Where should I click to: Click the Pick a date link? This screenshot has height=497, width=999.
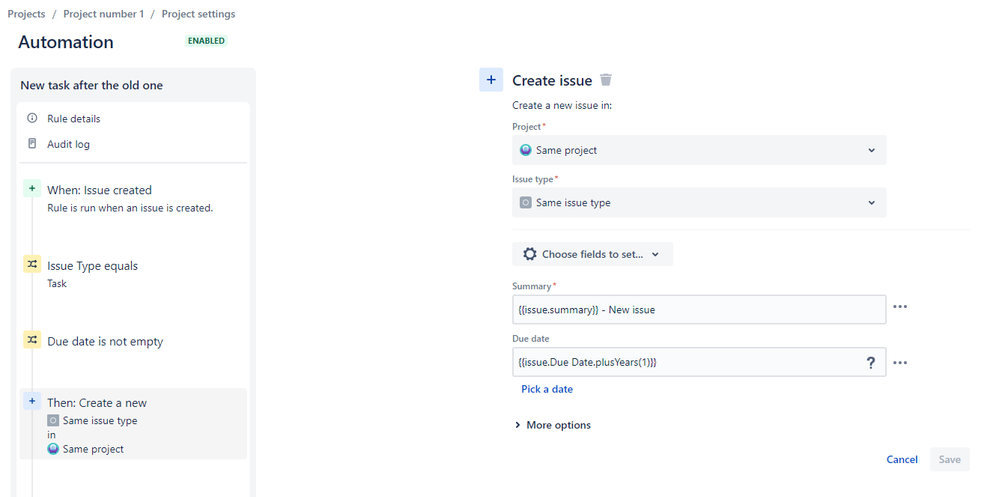[547, 389]
